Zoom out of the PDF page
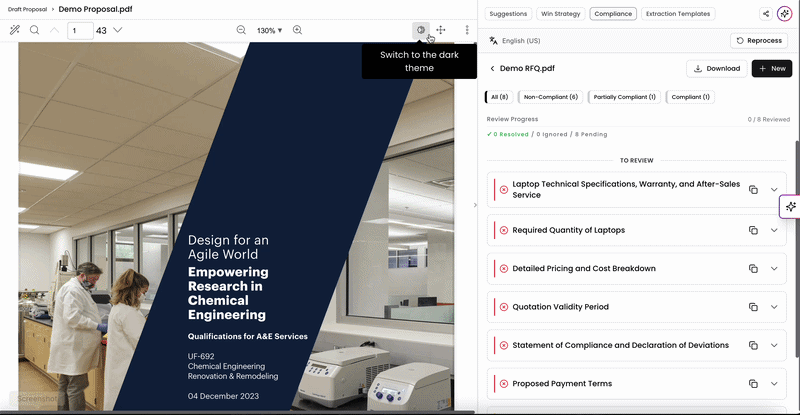The height and width of the screenshot is (415, 800). pyautogui.click(x=241, y=30)
